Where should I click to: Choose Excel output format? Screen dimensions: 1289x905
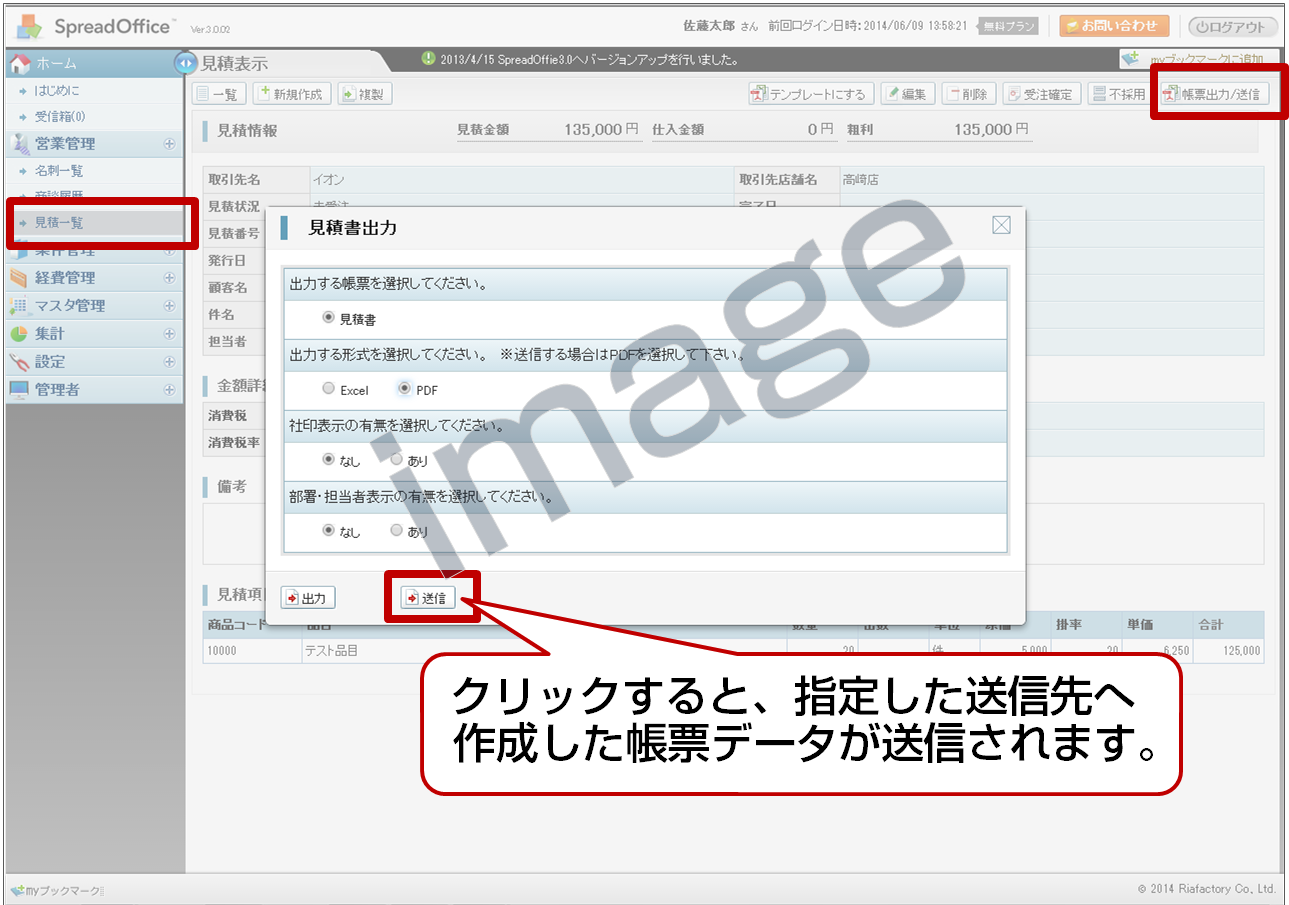point(328,389)
